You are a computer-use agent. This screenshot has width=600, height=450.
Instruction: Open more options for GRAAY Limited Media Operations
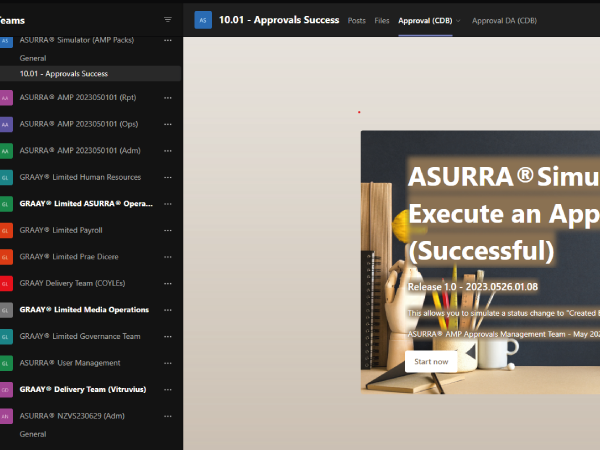[x=168, y=310]
